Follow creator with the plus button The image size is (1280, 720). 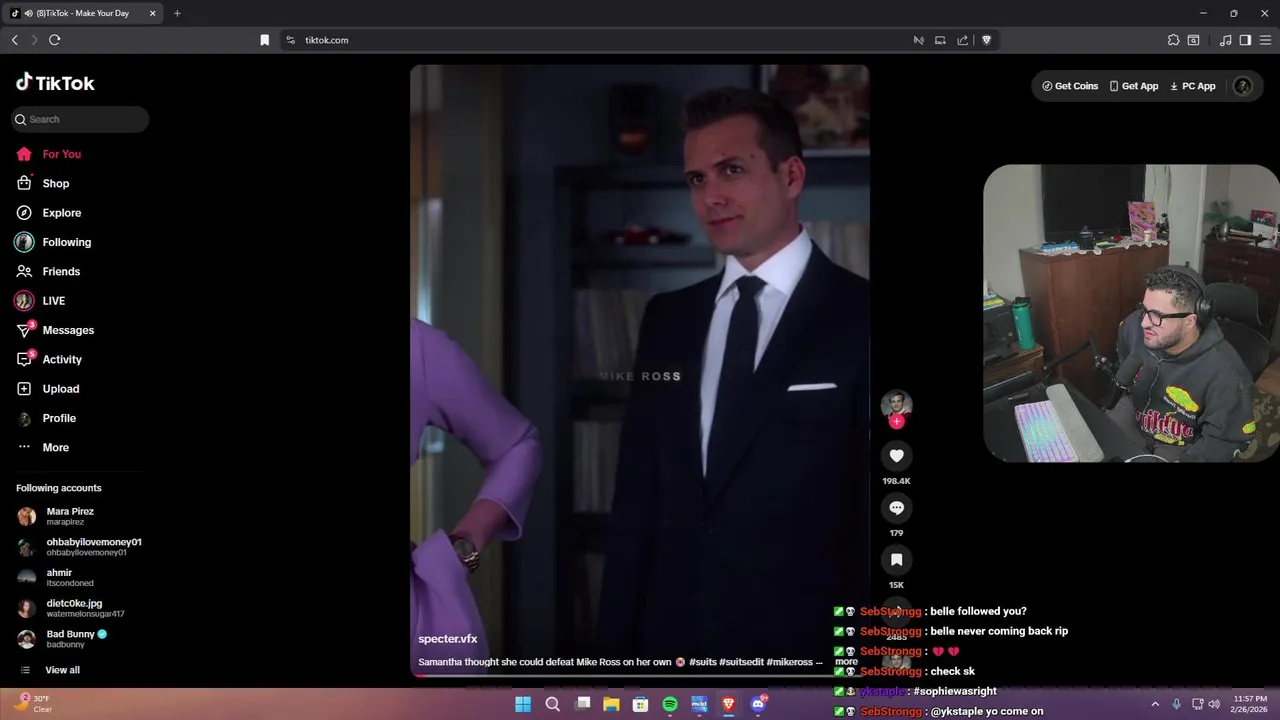click(x=896, y=422)
